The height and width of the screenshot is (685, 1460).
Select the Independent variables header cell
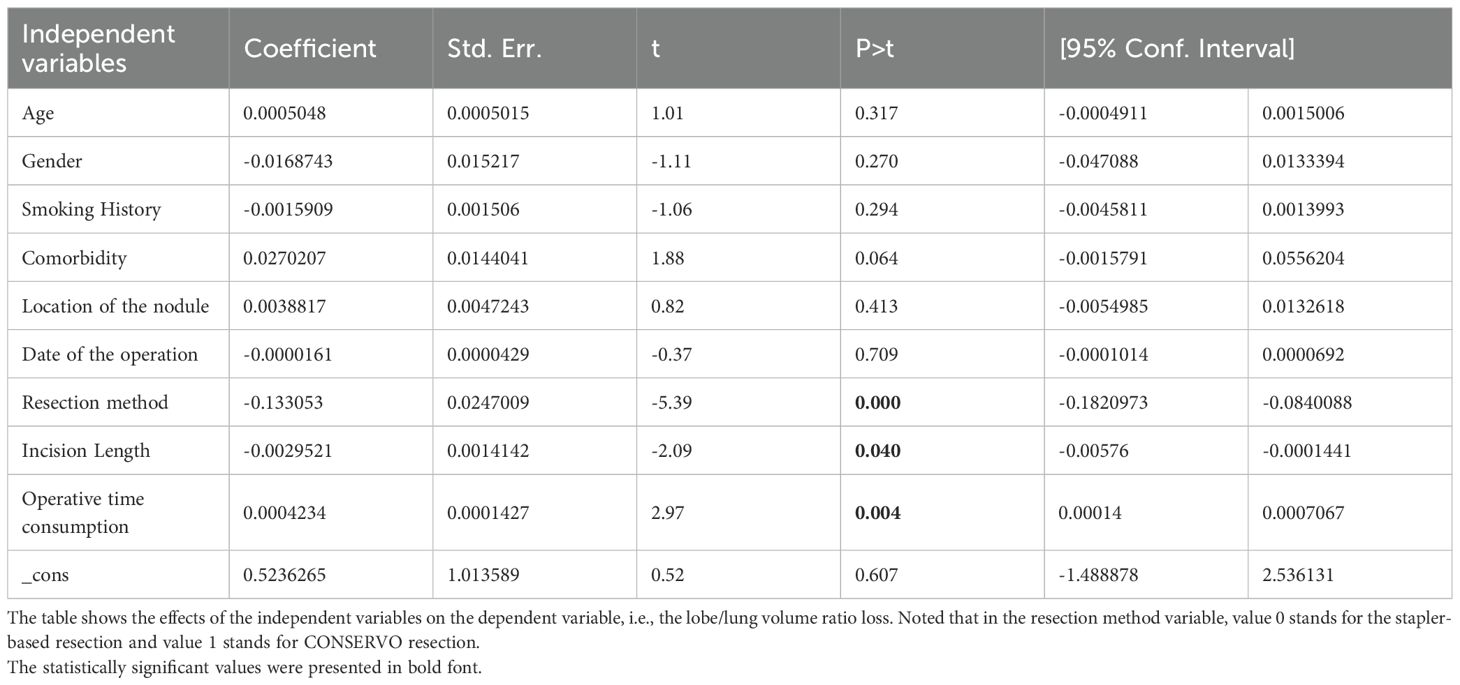pyautogui.click(x=99, y=48)
